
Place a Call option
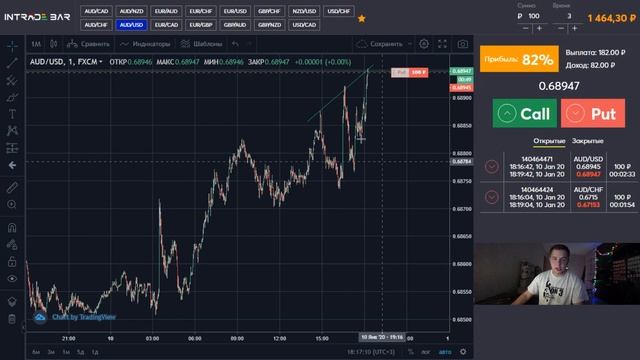point(524,113)
